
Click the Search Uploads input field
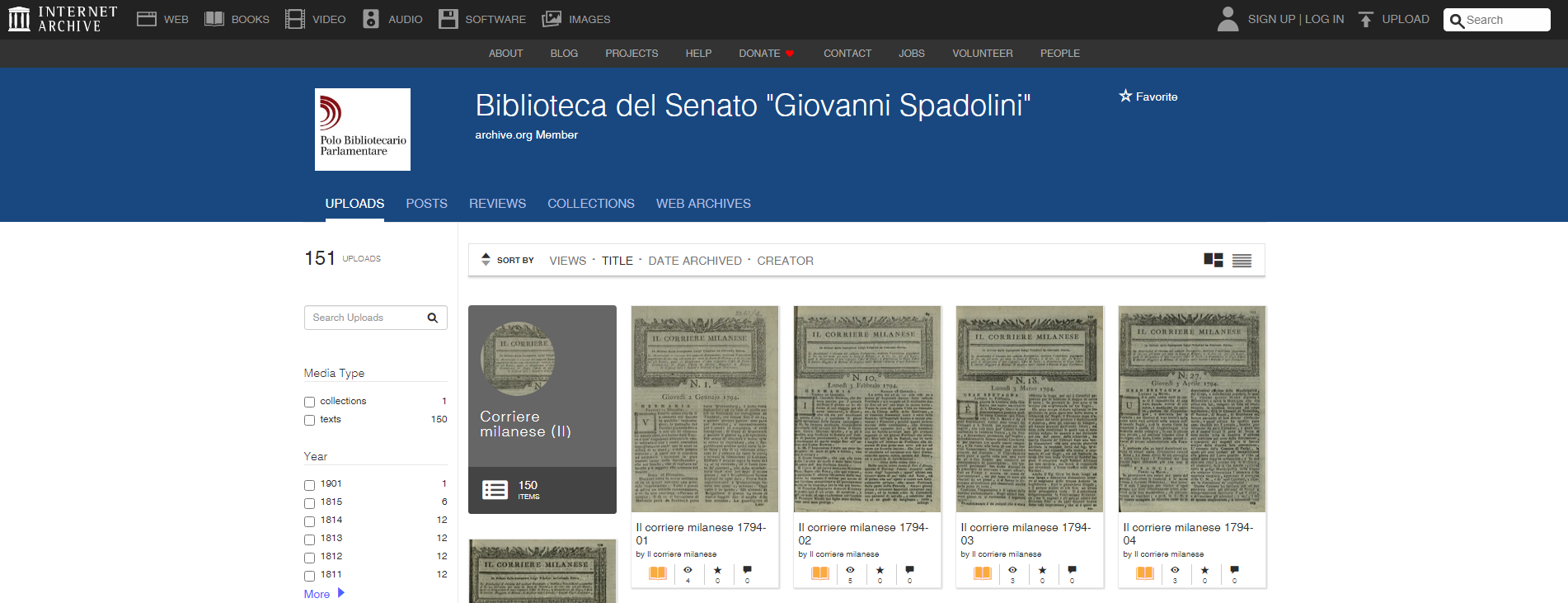(x=367, y=318)
